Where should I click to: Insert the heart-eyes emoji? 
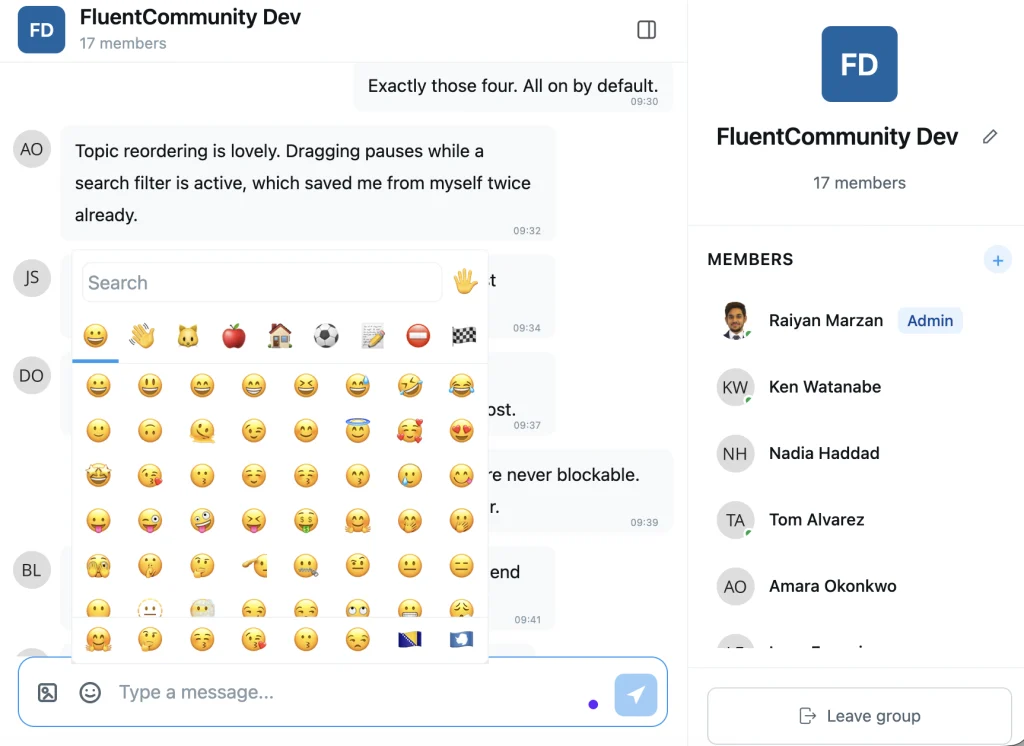[462, 430]
